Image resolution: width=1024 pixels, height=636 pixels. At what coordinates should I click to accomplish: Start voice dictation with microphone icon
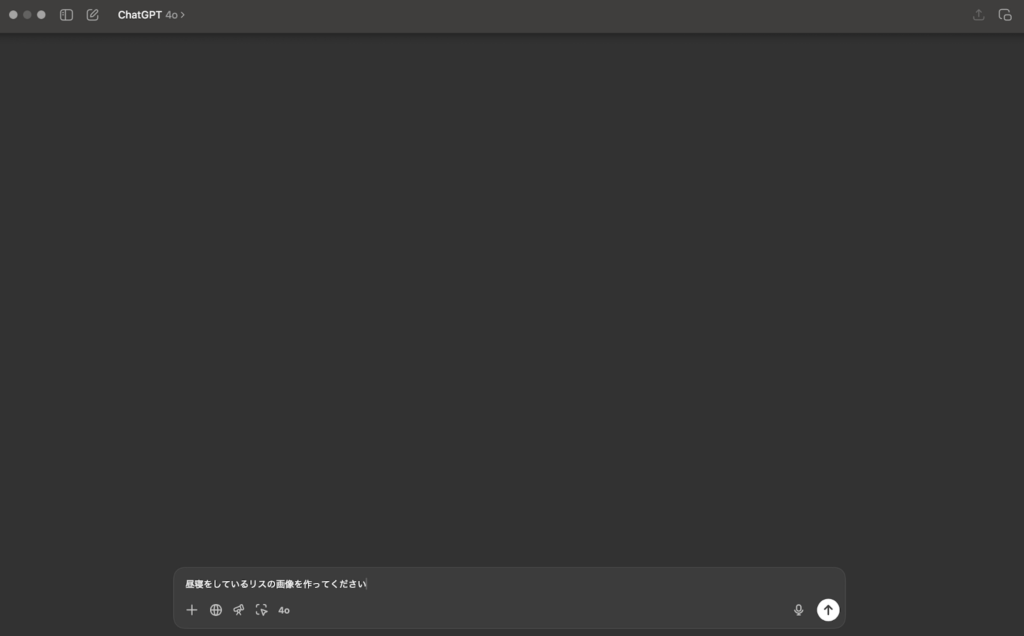pyautogui.click(x=798, y=610)
